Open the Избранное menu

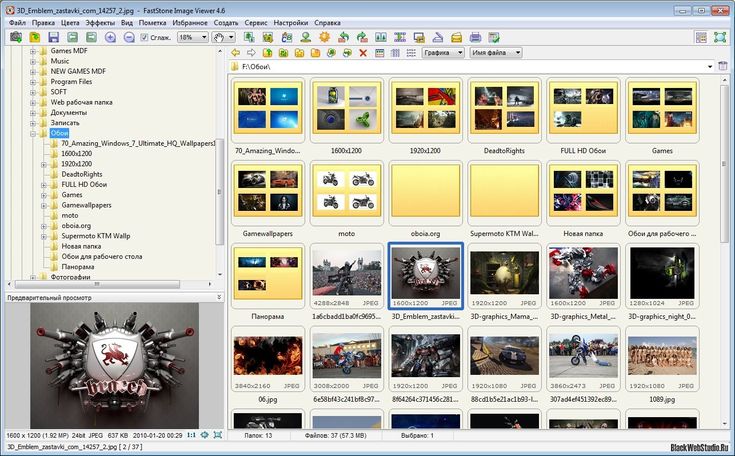pos(190,22)
